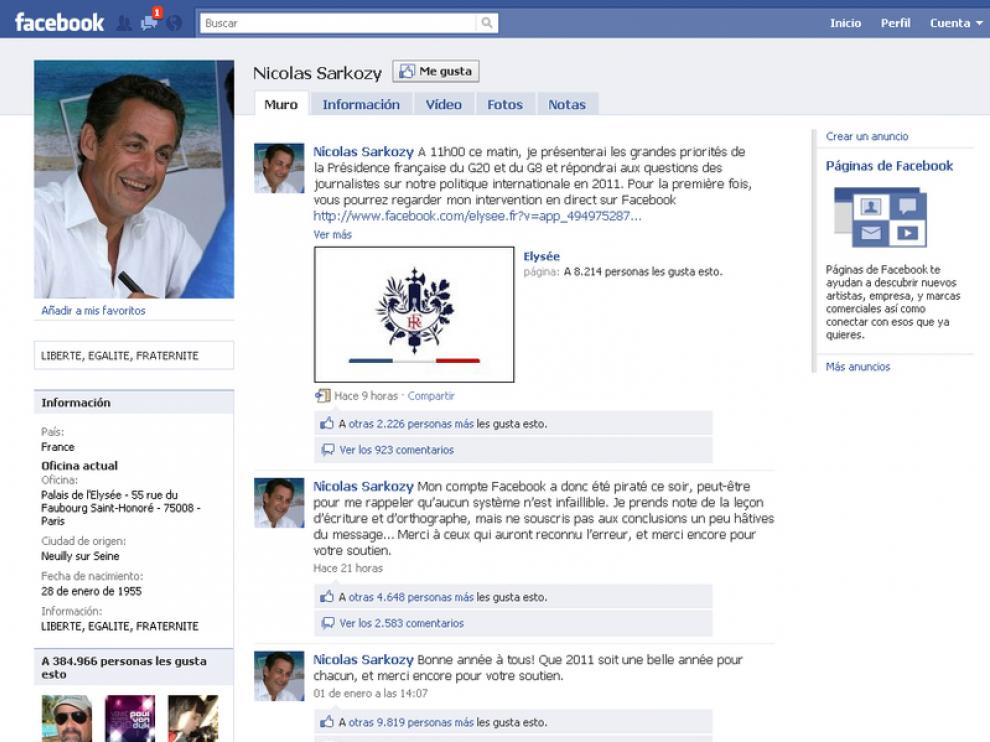Click Crear un anuncio link
The width and height of the screenshot is (990, 742).
tap(867, 136)
